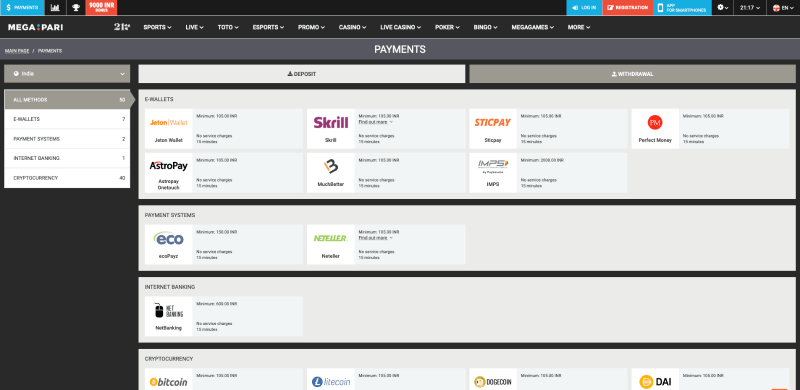
Task: Expand the Esports menu
Action: coord(268,28)
